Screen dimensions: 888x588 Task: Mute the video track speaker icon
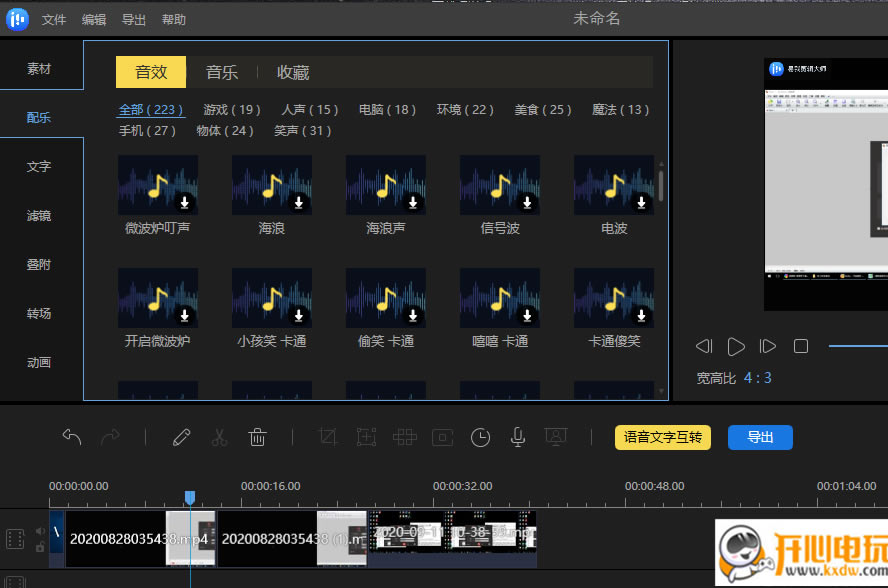(x=40, y=531)
